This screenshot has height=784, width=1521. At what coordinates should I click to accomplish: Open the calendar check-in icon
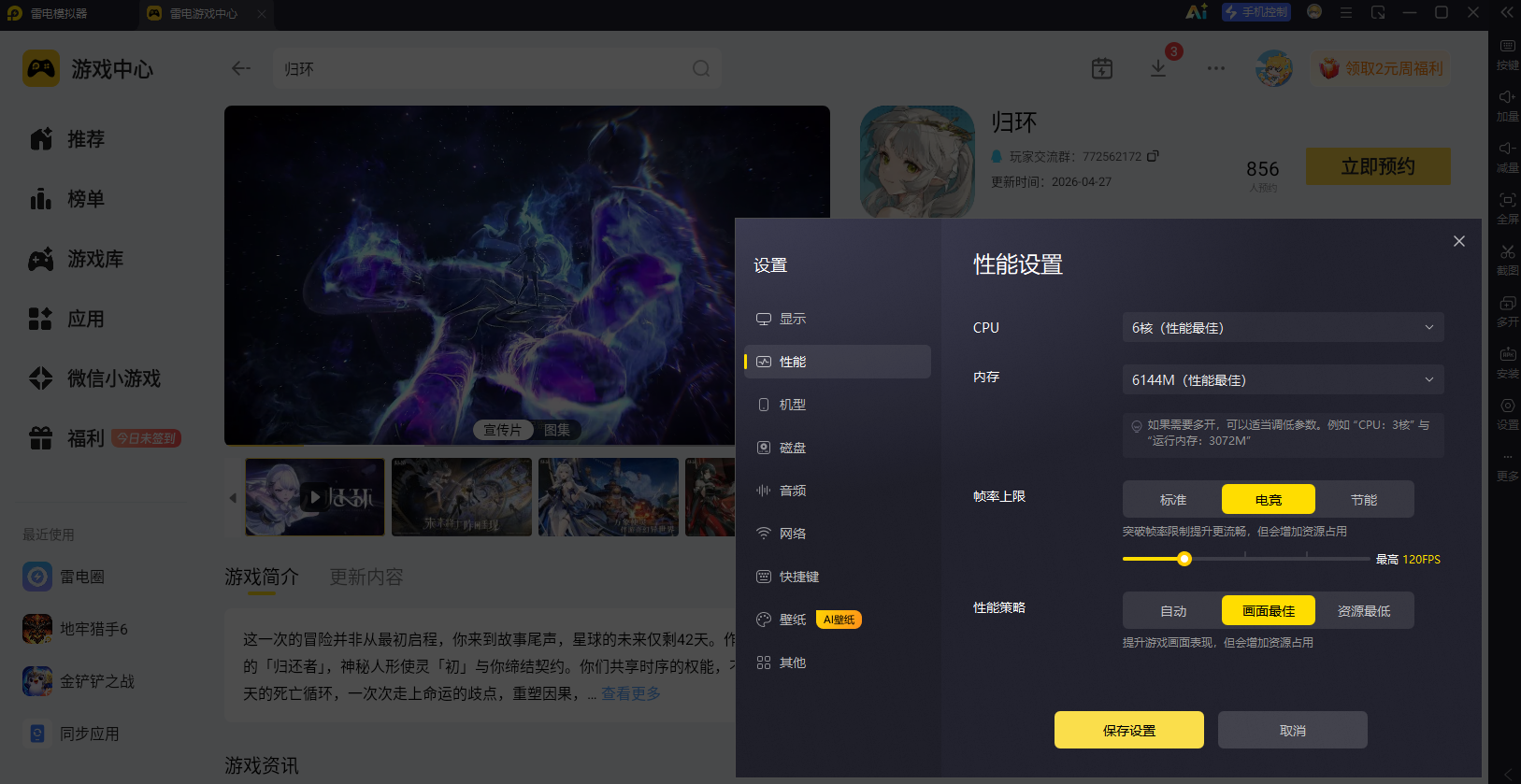coord(1102,68)
